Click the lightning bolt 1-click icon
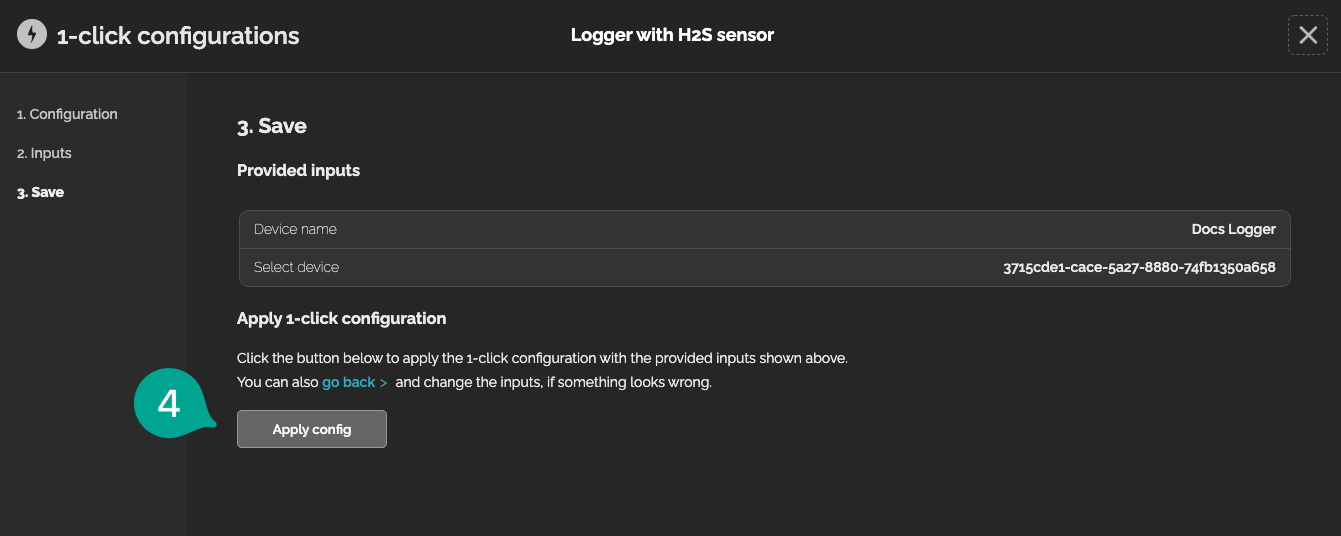 32,35
